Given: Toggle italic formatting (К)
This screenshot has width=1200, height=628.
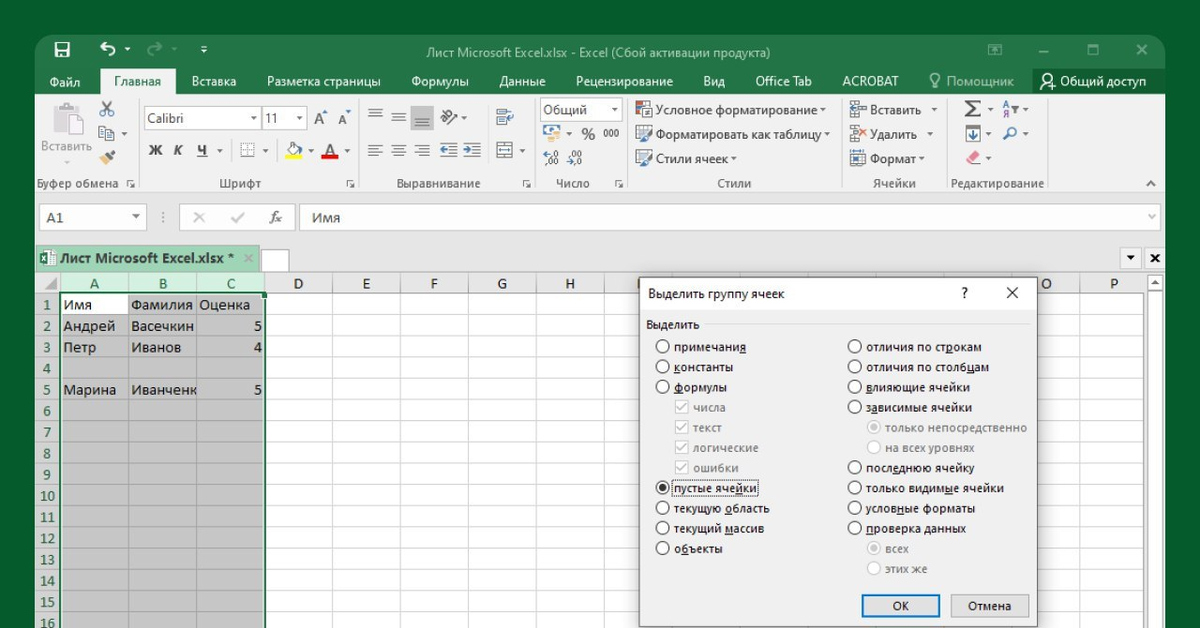Looking at the screenshot, I should click(178, 151).
